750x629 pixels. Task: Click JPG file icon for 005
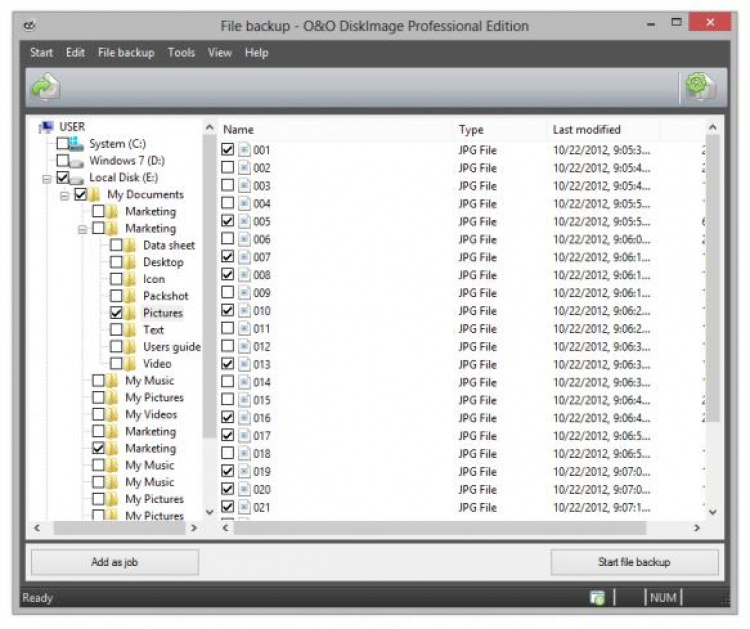click(244, 221)
